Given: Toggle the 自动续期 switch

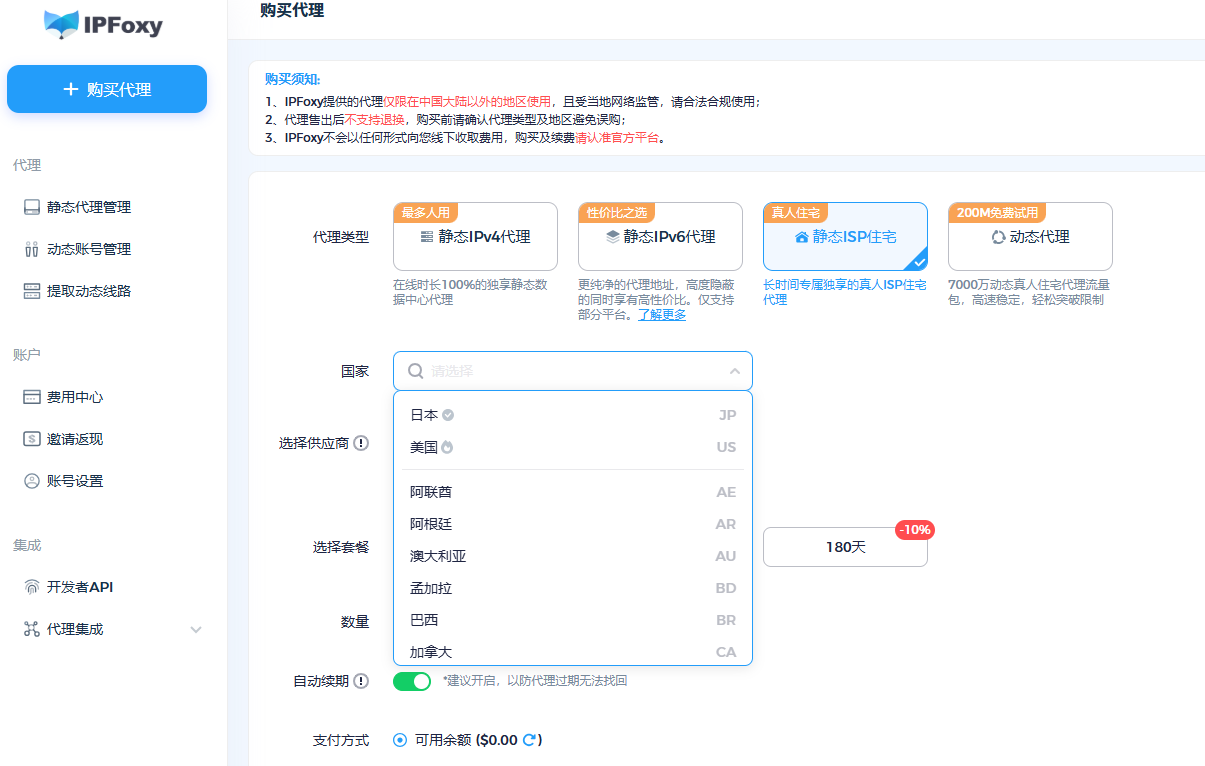Looking at the screenshot, I should [412, 681].
